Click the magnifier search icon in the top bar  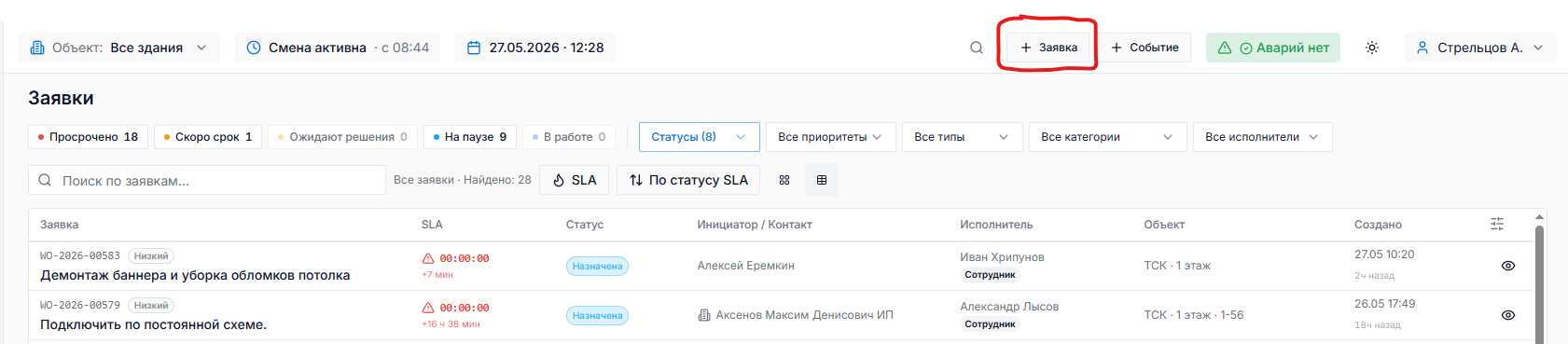click(976, 48)
